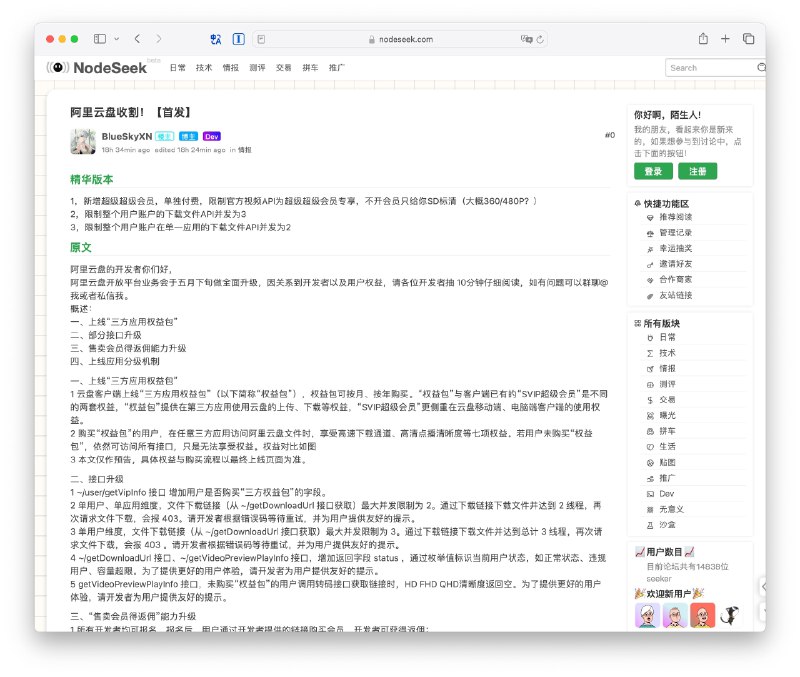Open the 交易 nav menu item

284,68
